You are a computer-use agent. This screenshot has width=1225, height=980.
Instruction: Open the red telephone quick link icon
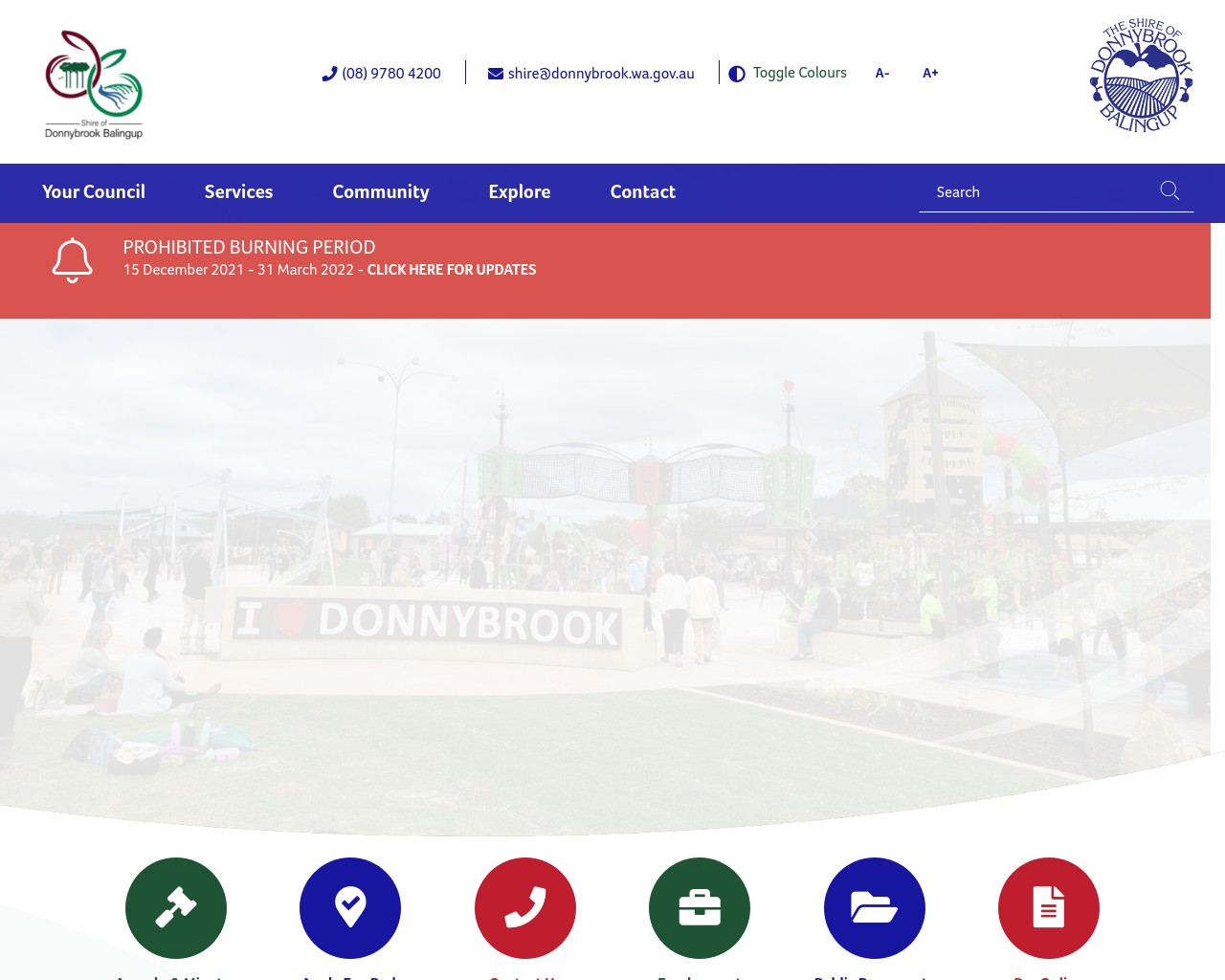tap(525, 908)
